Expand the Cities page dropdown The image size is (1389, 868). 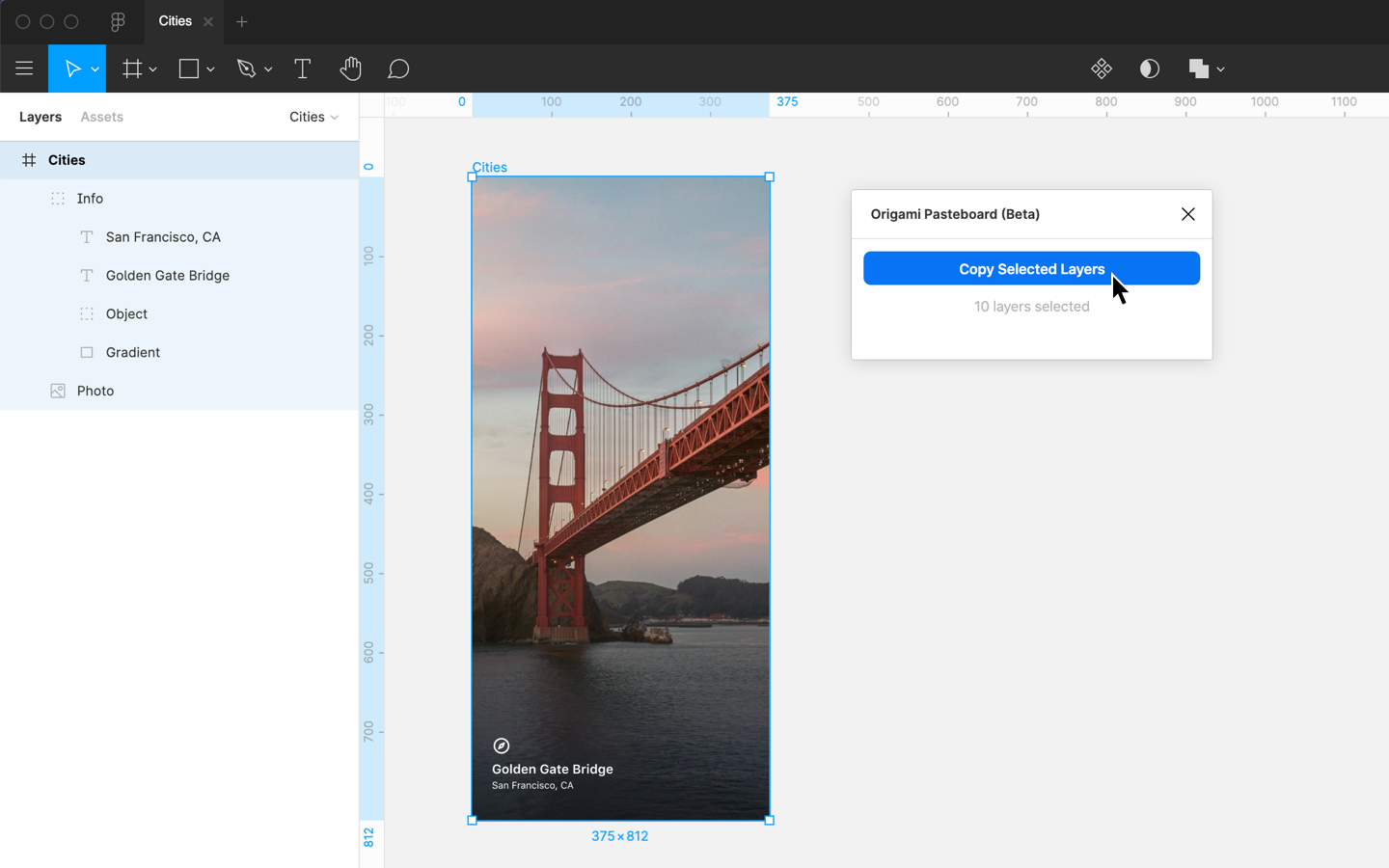click(x=314, y=117)
